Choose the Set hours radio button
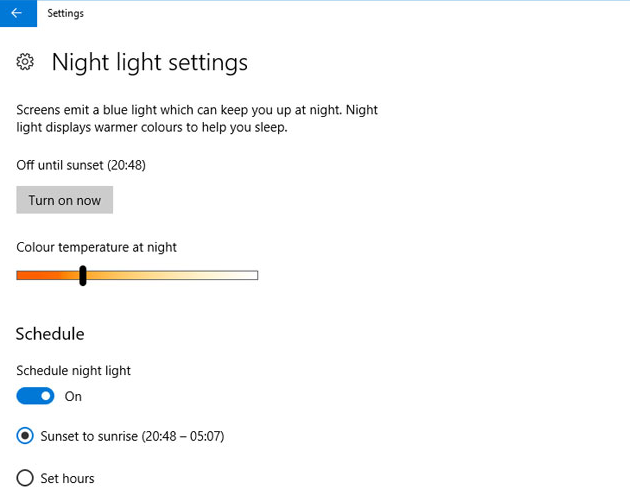 click(x=25, y=478)
